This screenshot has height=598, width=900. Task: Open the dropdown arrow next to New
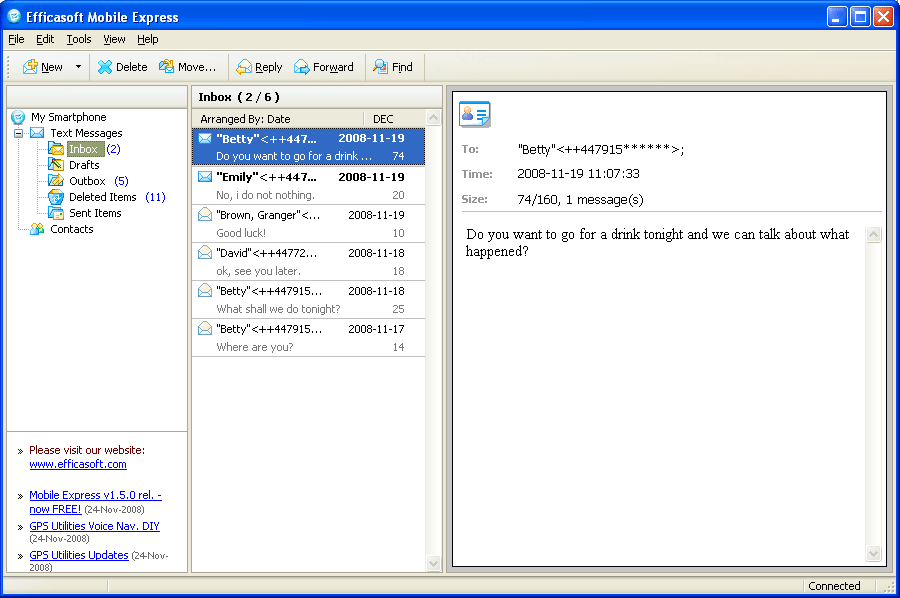coord(77,67)
